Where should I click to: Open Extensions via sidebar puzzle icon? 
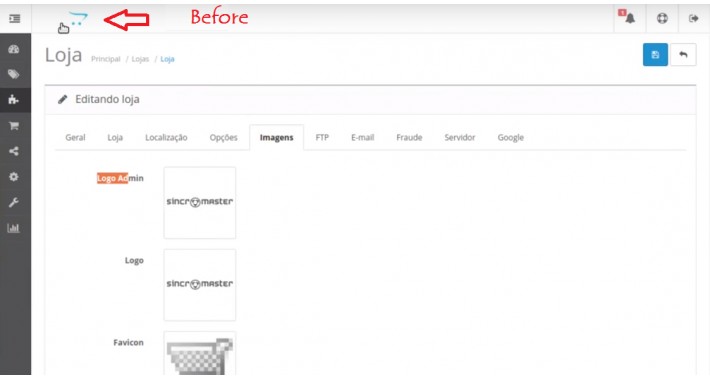pyautogui.click(x=14, y=100)
